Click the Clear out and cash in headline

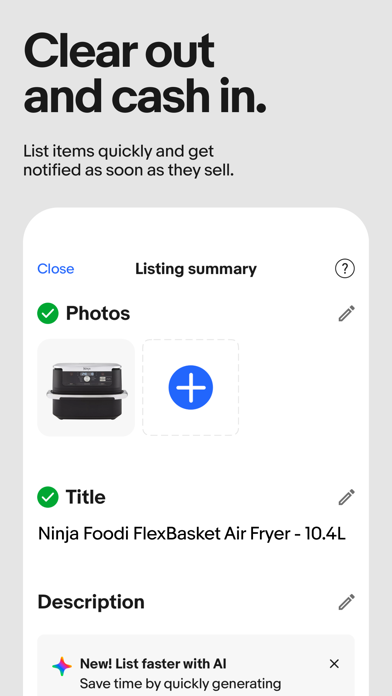pos(145,73)
